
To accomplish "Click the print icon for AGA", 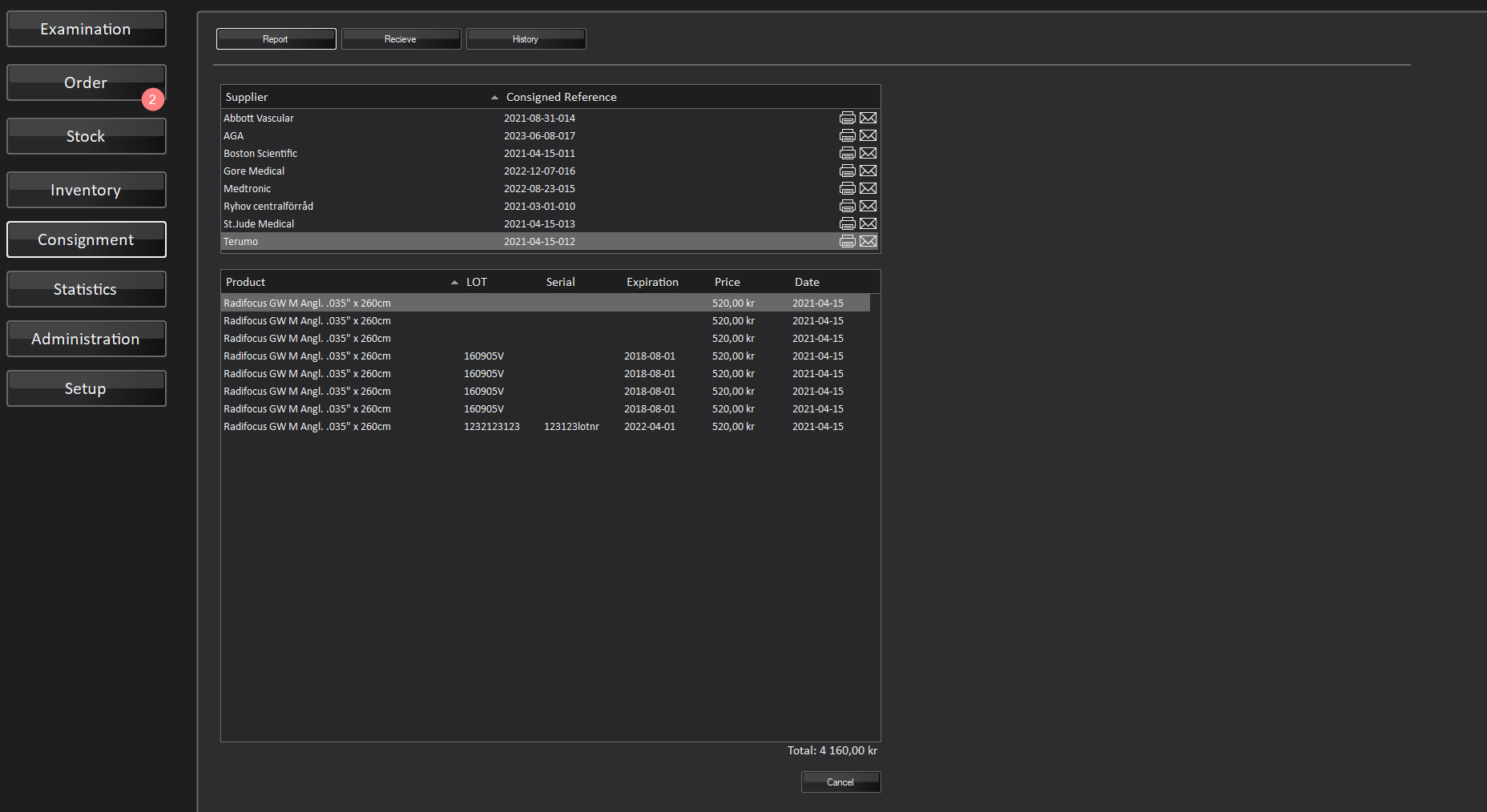I will coord(847,135).
